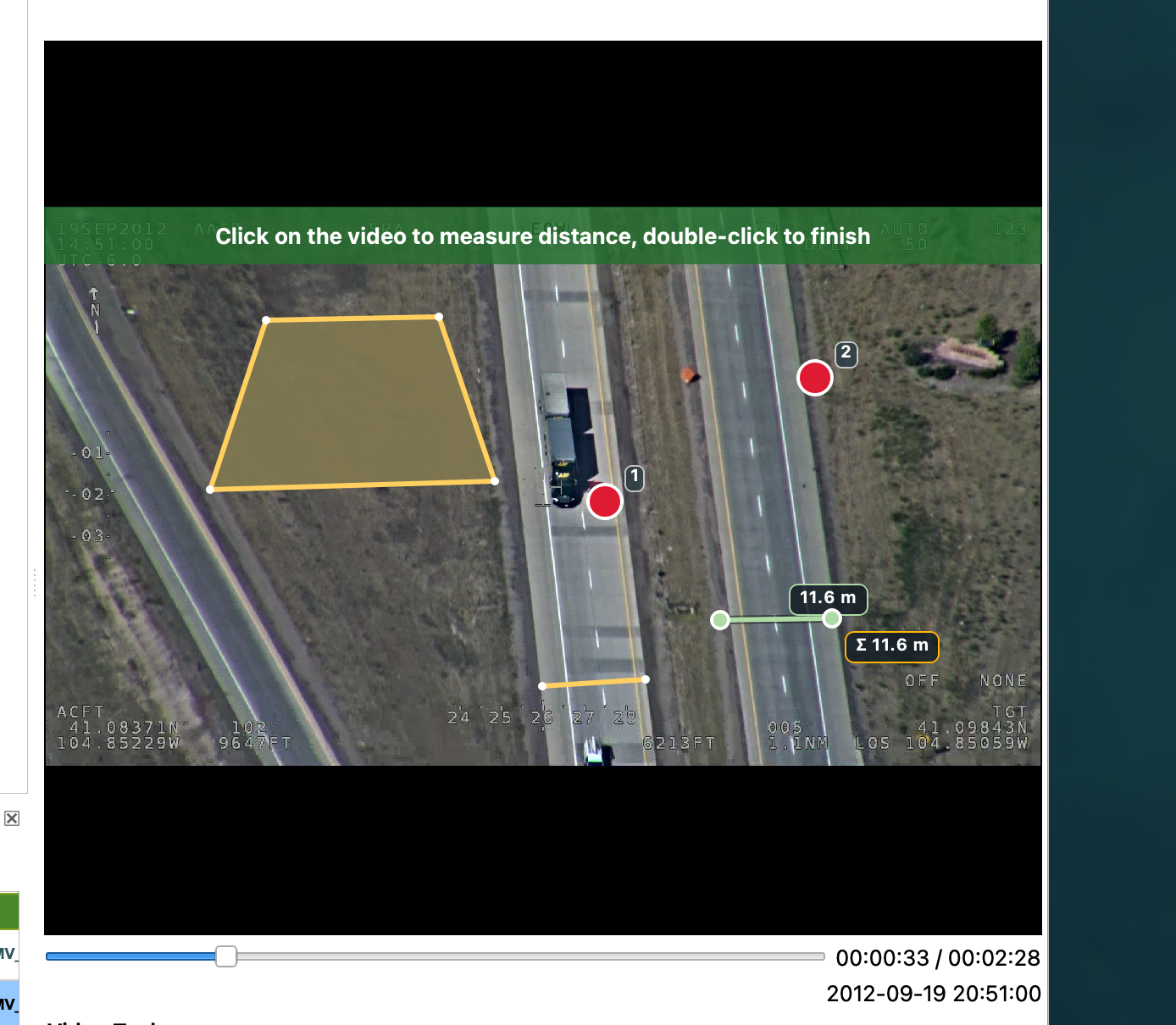Screen dimensions: 1176x1025
Task: Seek to the unplayed part of the video timeline
Action: point(530,956)
